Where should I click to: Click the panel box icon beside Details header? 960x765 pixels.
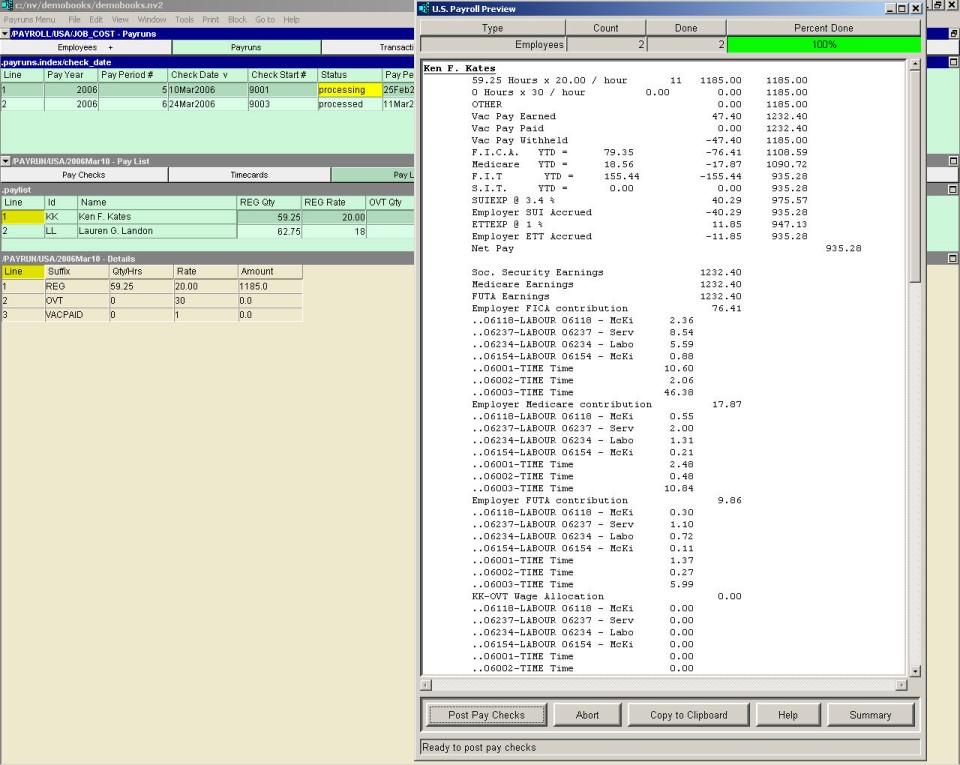tap(952, 258)
